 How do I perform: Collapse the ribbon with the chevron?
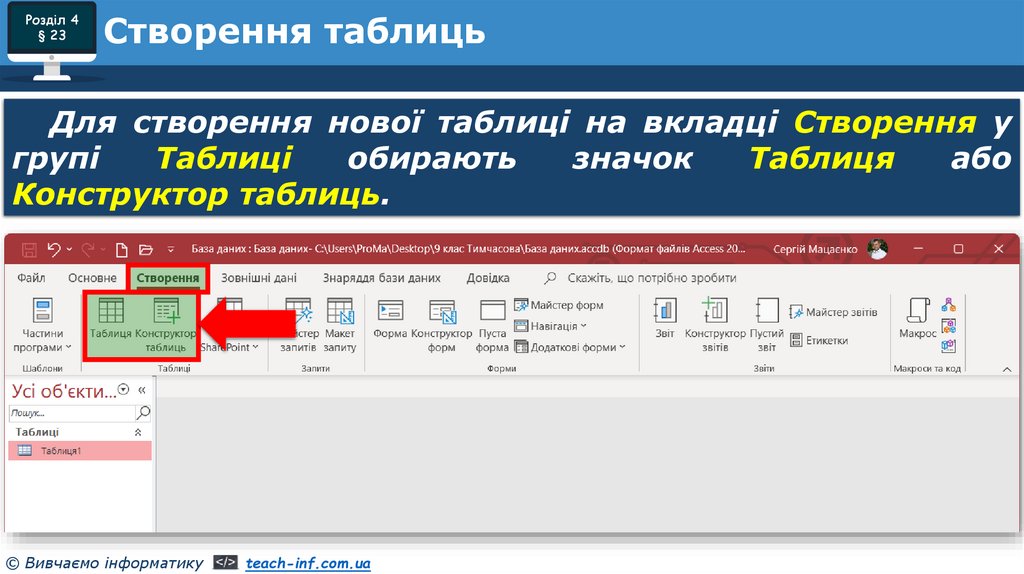[x=1006, y=370]
